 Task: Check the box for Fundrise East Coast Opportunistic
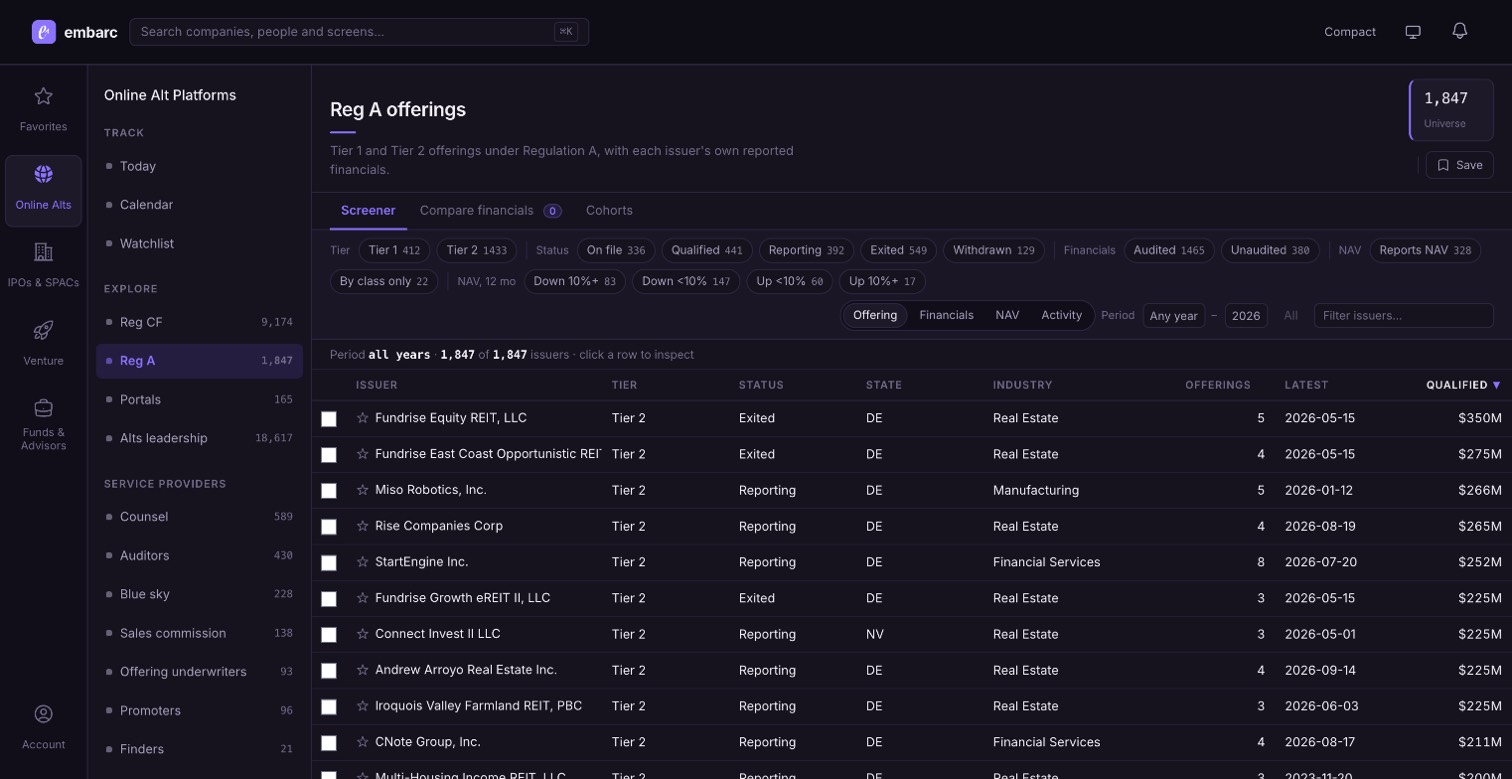(x=329, y=455)
